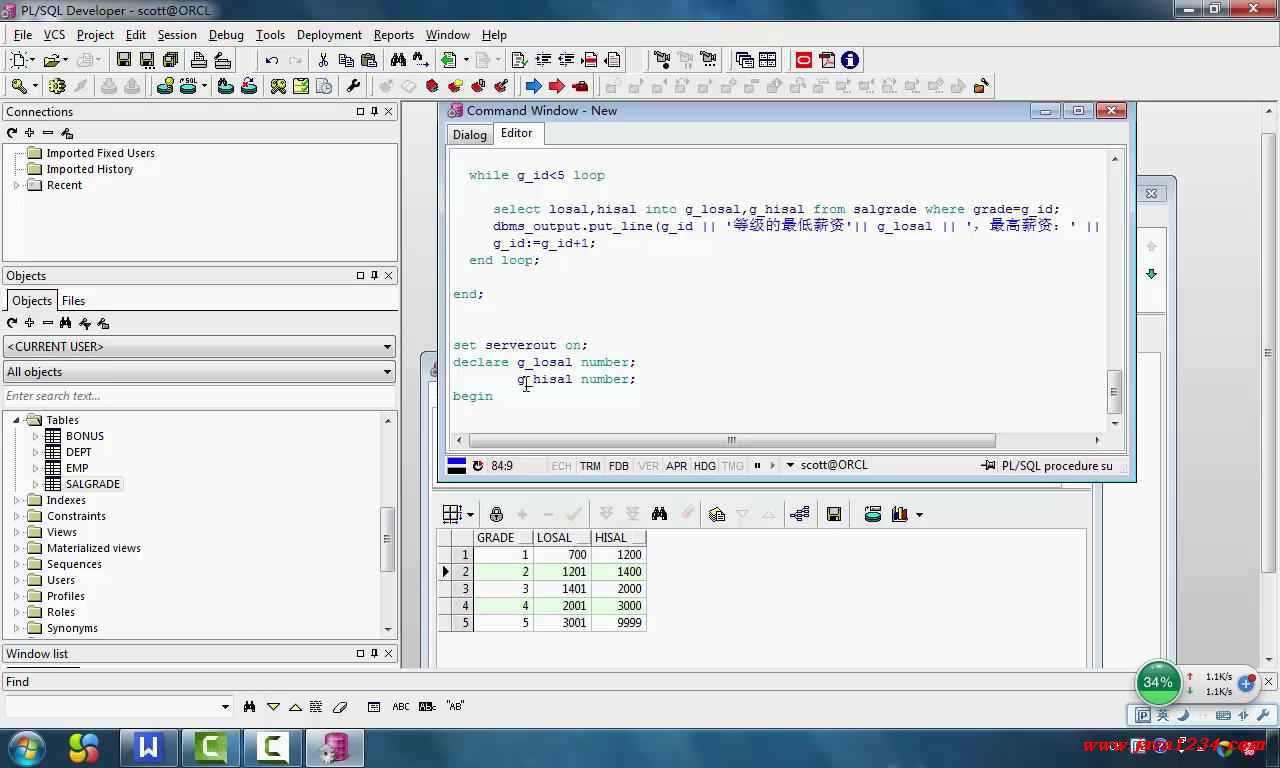
Task: Open scott@ORCL connection dropdown in status bar
Action: (790, 465)
